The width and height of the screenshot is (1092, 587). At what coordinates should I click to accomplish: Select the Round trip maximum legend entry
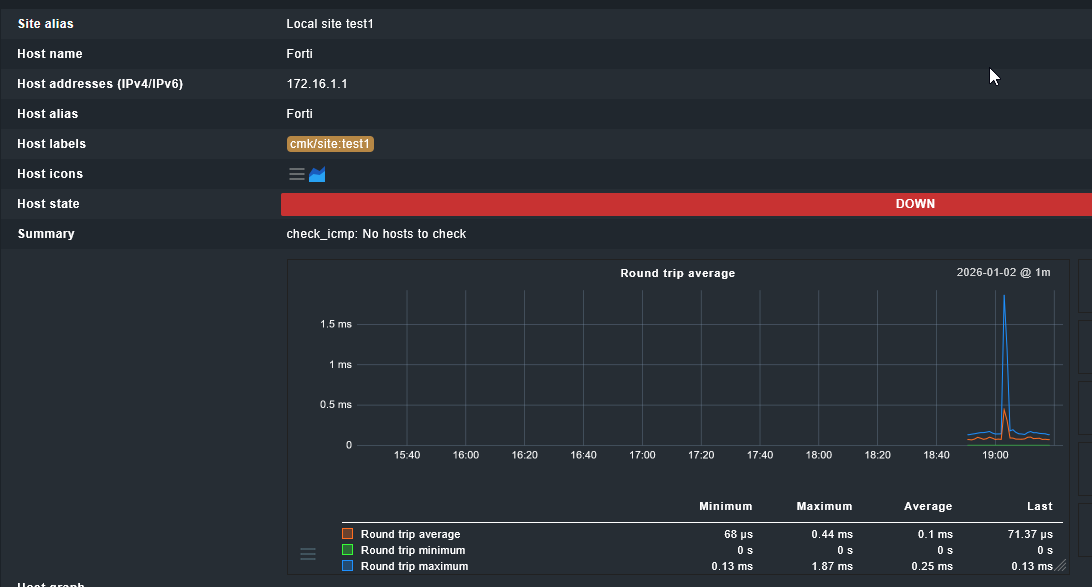click(414, 566)
